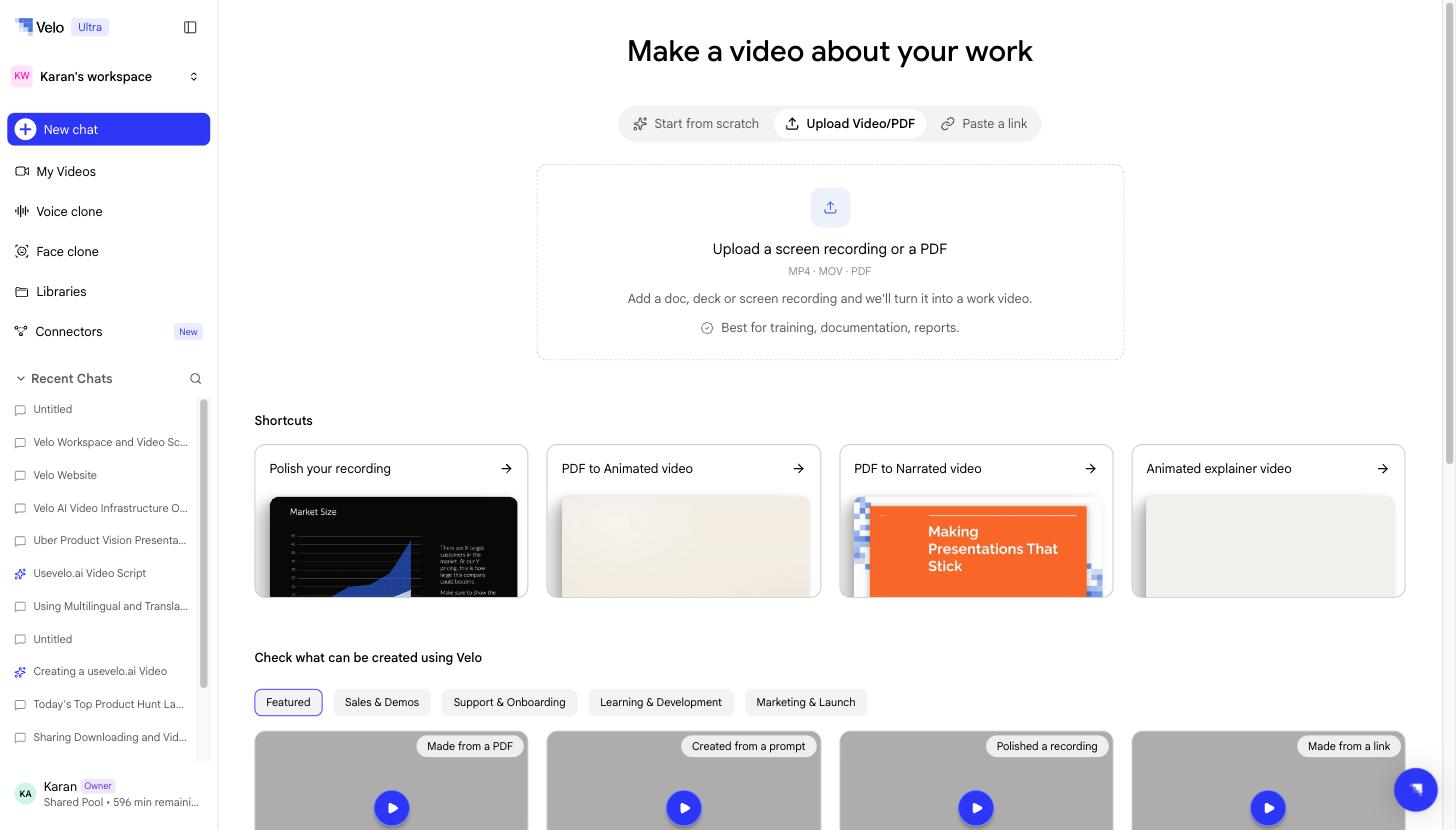The height and width of the screenshot is (830, 1456).
Task: Click the Ultra plan badge
Action: (90, 27)
